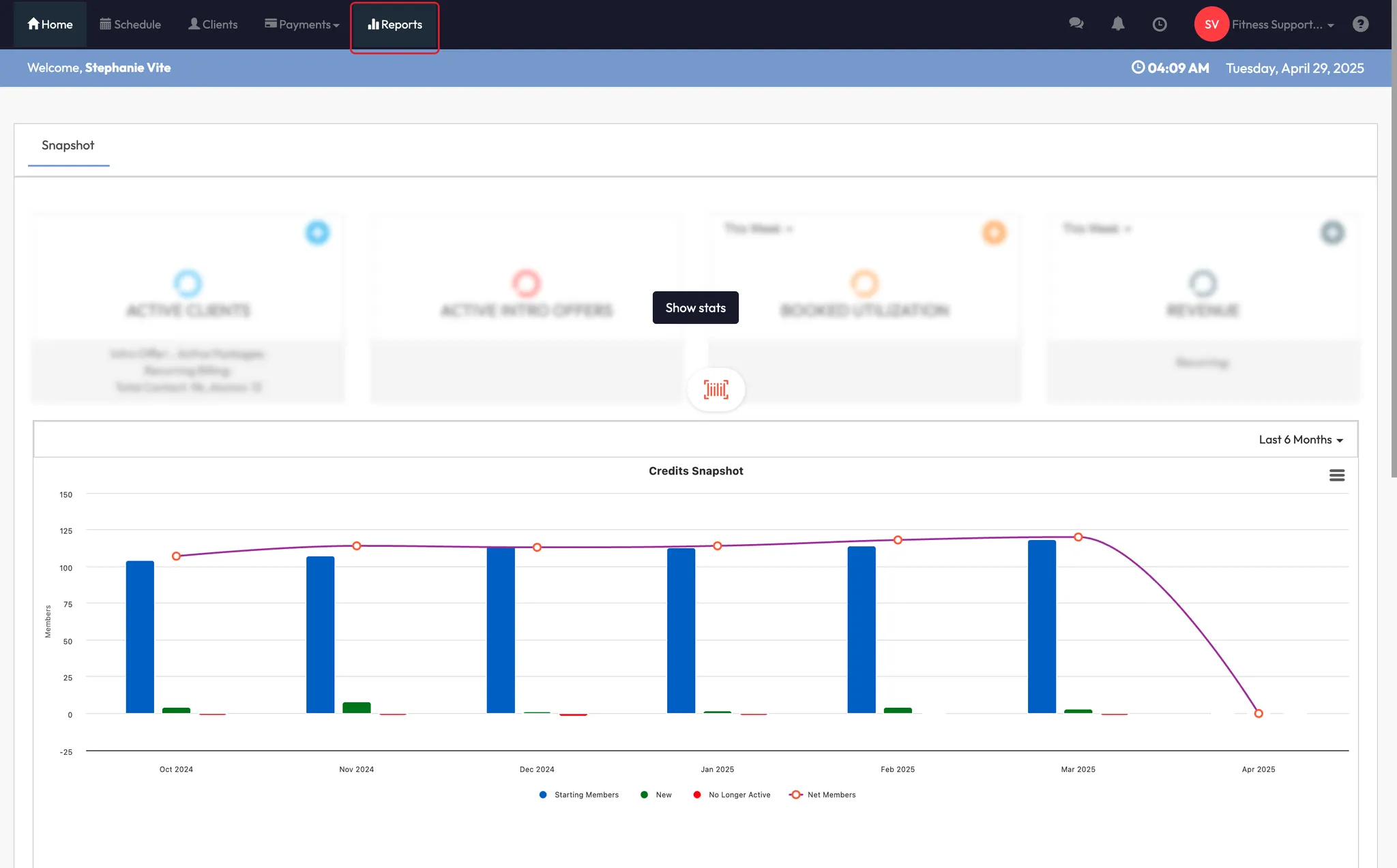This screenshot has width=1397, height=868.
Task: Open the notifications bell
Action: coord(1117,24)
